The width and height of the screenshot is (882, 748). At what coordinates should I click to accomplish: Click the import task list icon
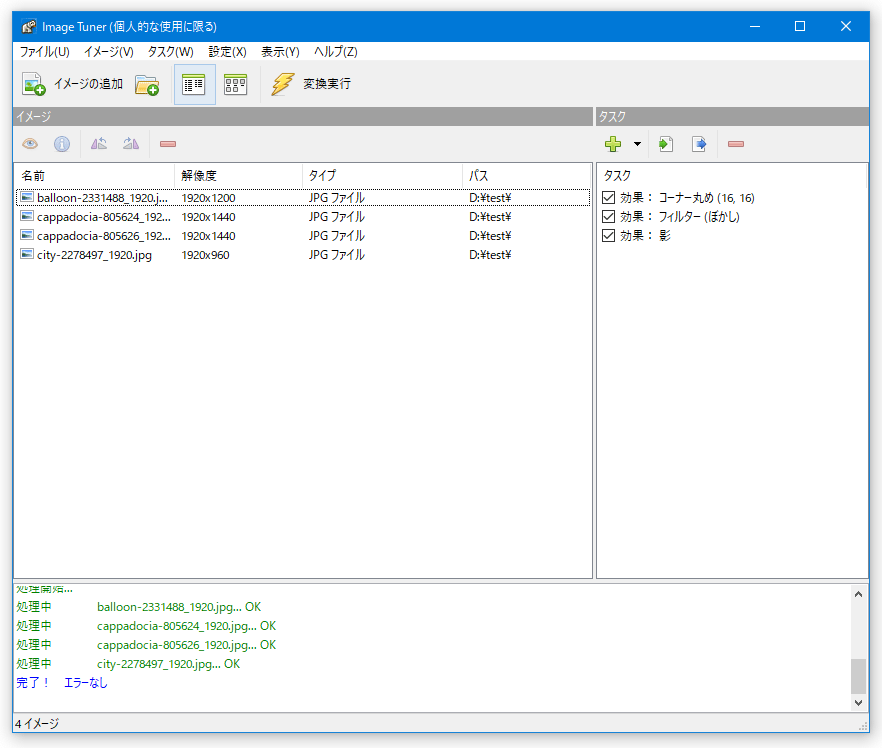[x=666, y=144]
